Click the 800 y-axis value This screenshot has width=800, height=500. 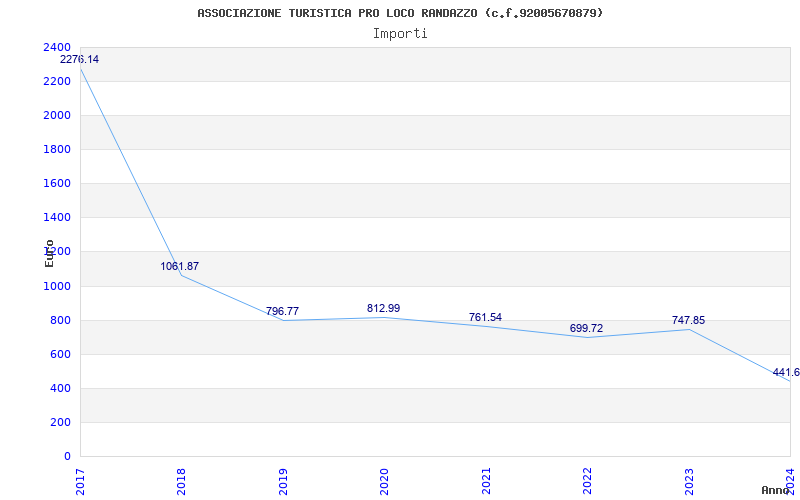click(x=60, y=320)
